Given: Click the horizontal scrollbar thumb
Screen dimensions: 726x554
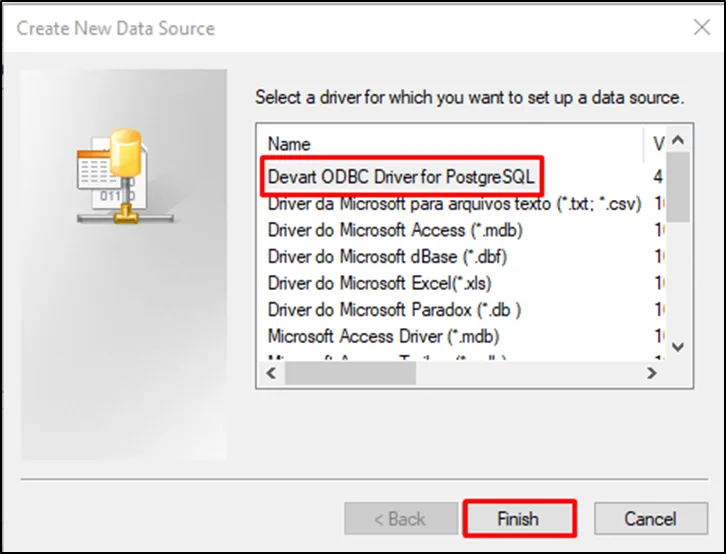Looking at the screenshot, I should coord(350,373).
